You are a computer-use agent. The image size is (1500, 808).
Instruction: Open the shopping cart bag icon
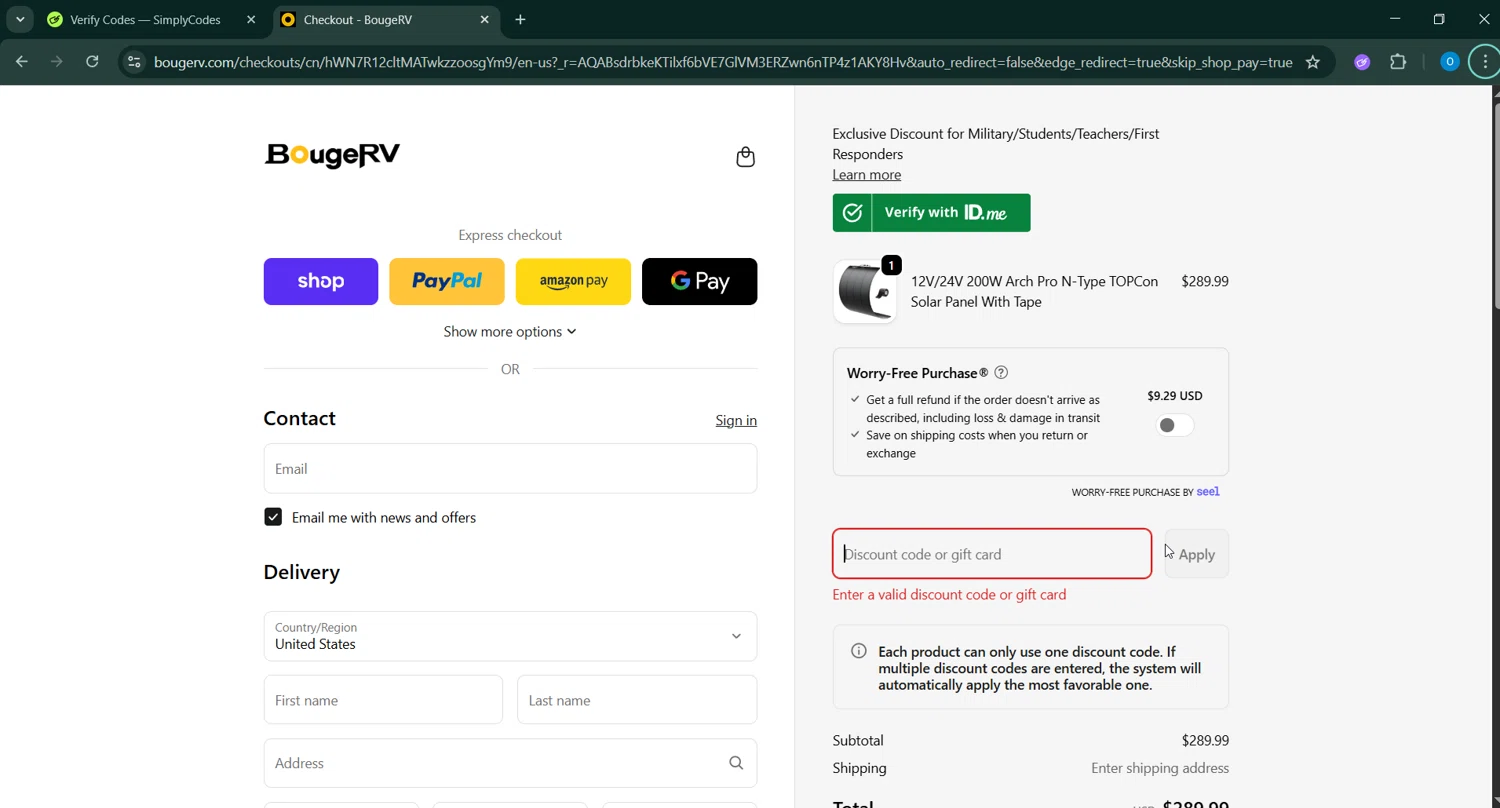pos(745,157)
